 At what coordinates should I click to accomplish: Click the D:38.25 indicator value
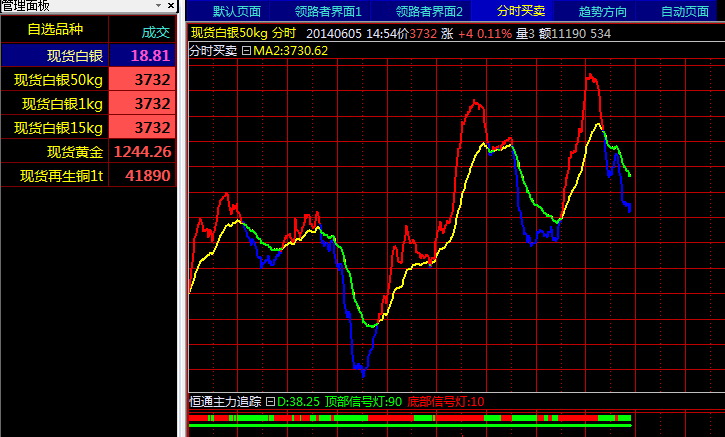pos(298,401)
